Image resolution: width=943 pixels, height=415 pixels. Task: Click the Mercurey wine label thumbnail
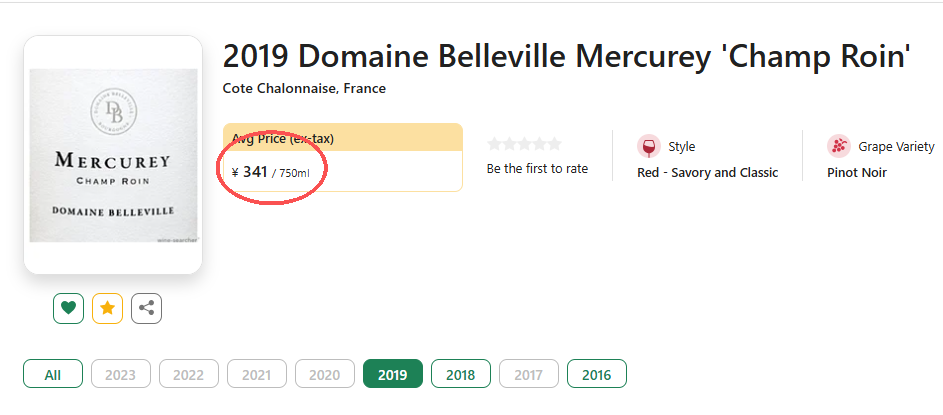113,155
